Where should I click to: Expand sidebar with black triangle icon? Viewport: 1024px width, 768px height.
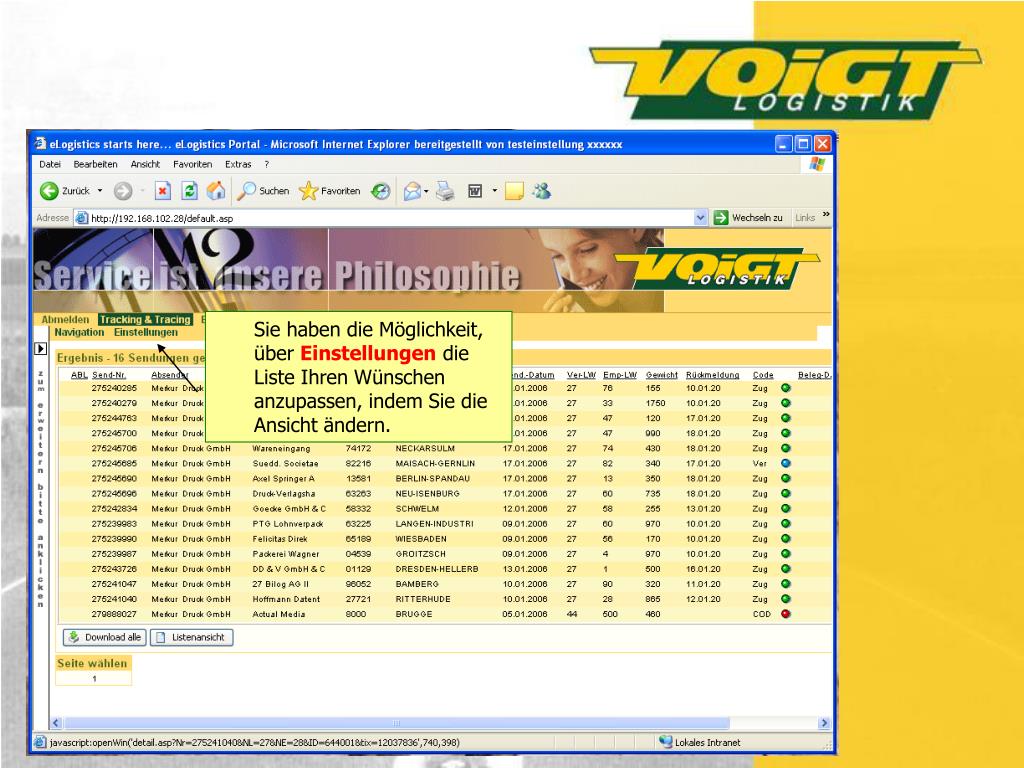click(40, 349)
